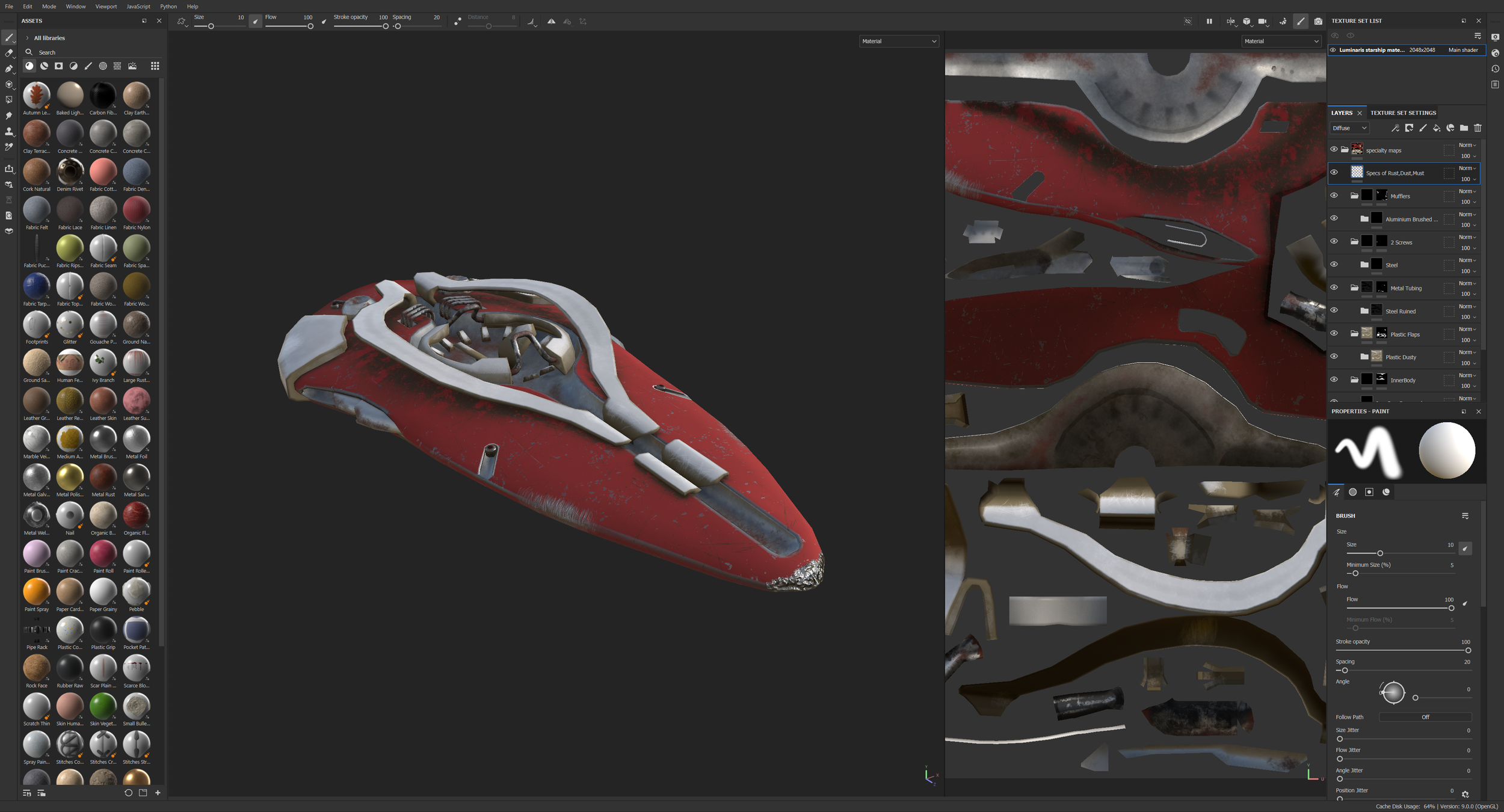Switch to Texture Set Settings tab
The width and height of the screenshot is (1504, 812).
pos(1403,113)
